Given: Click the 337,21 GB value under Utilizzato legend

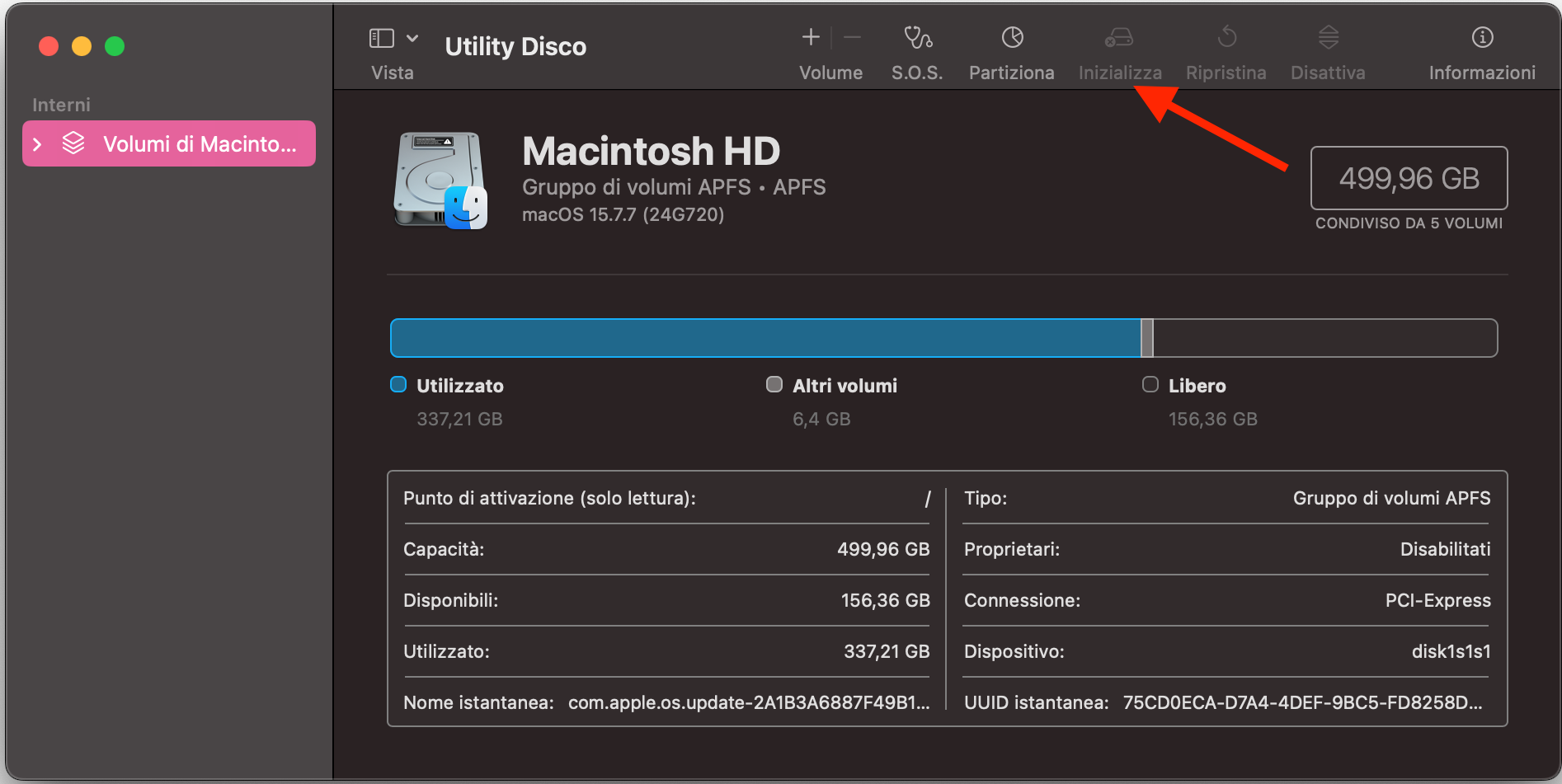Looking at the screenshot, I should (459, 419).
